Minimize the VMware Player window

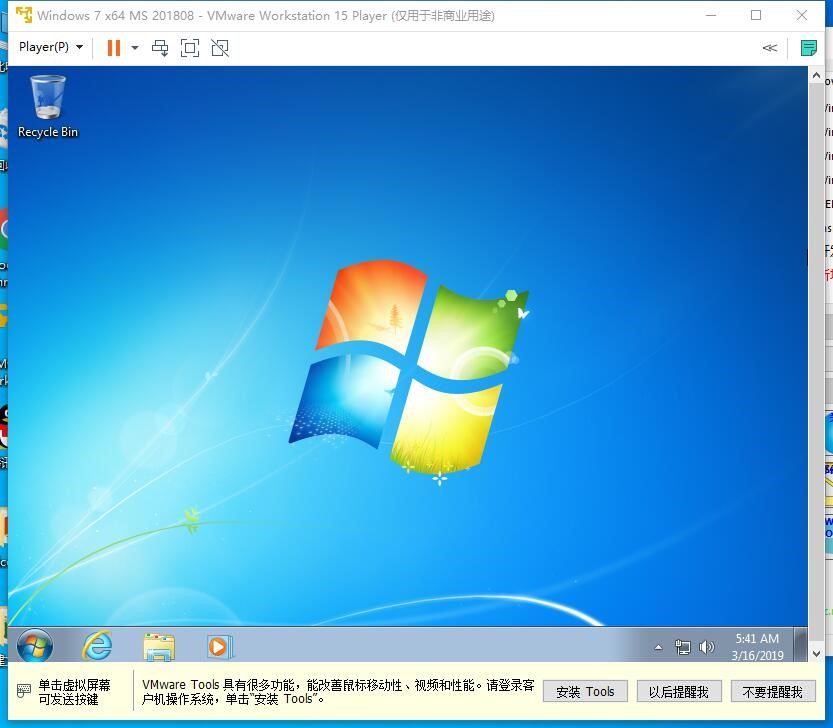pos(711,15)
